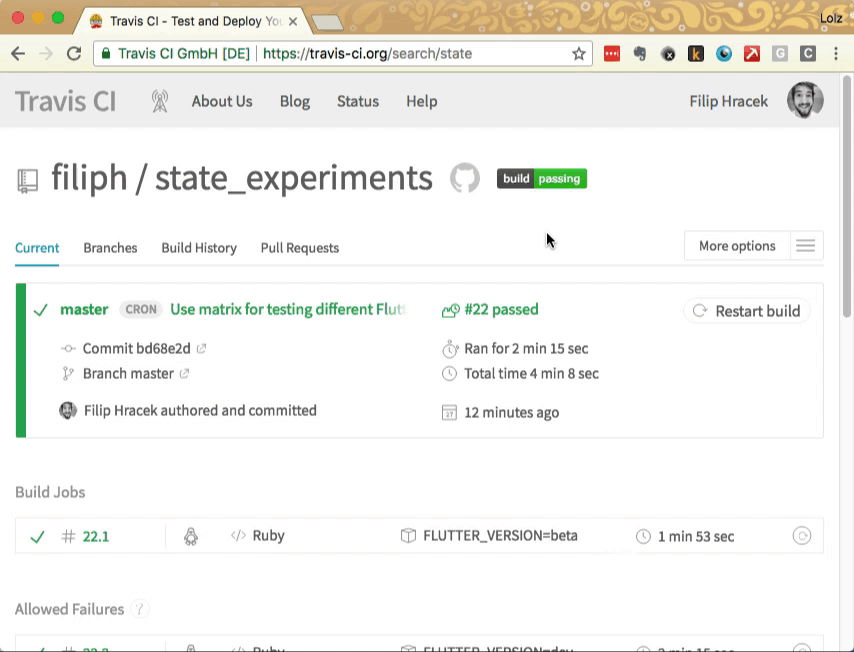The height and width of the screenshot is (652, 854).
Task: Click Help in navigation
Action: (x=422, y=101)
